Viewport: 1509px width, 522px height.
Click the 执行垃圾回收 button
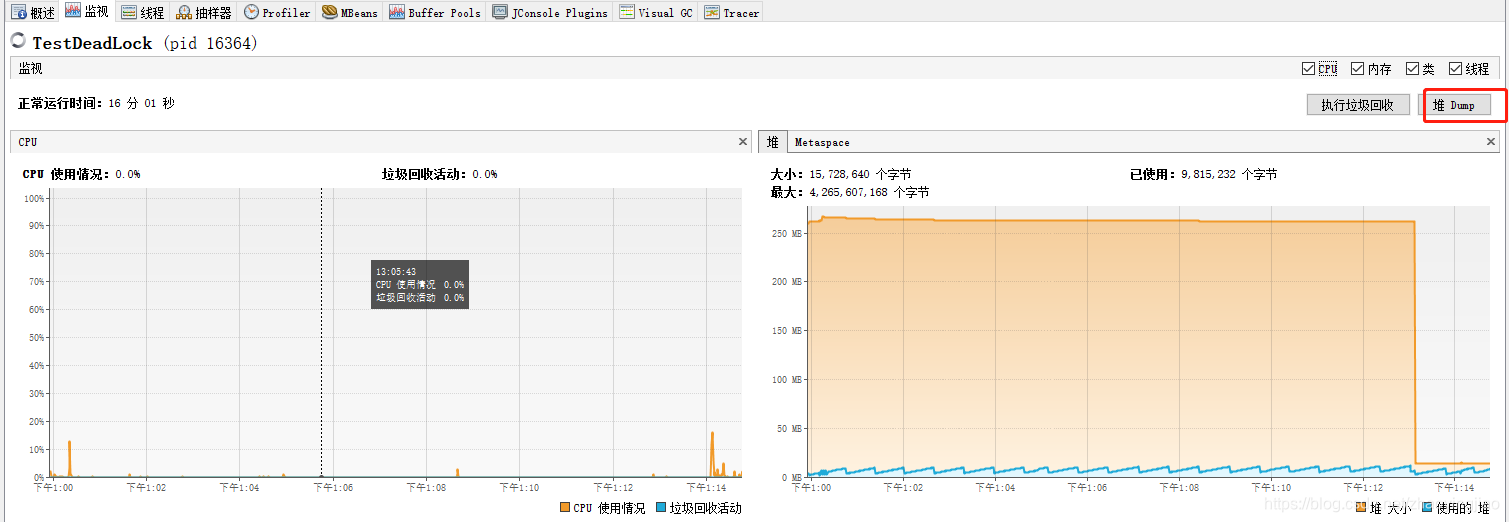pyautogui.click(x=1358, y=105)
